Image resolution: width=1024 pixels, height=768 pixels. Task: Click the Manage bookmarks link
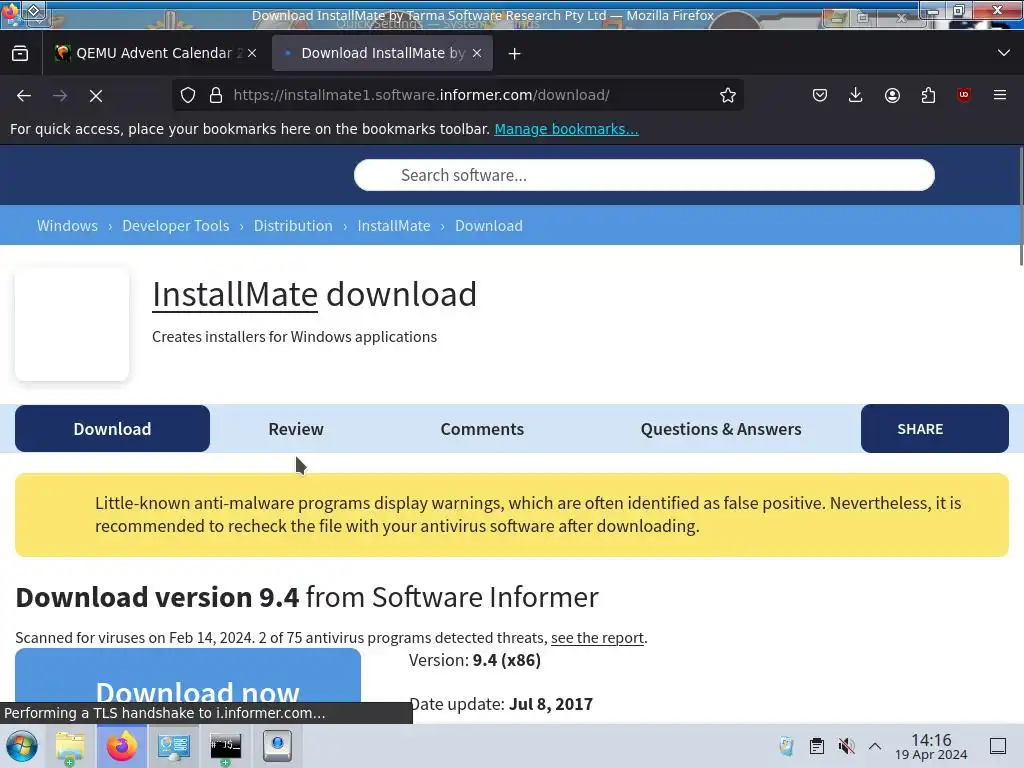[x=566, y=129]
